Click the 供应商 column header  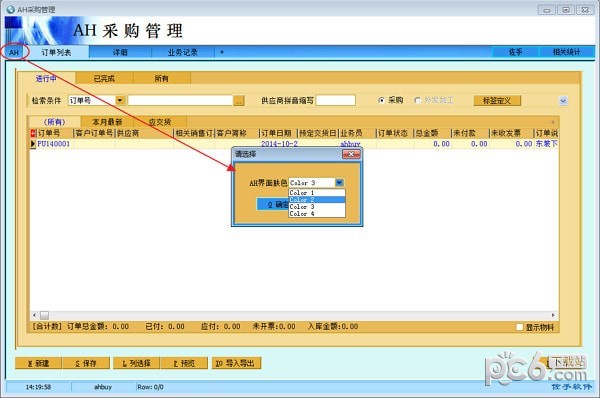click(x=144, y=133)
